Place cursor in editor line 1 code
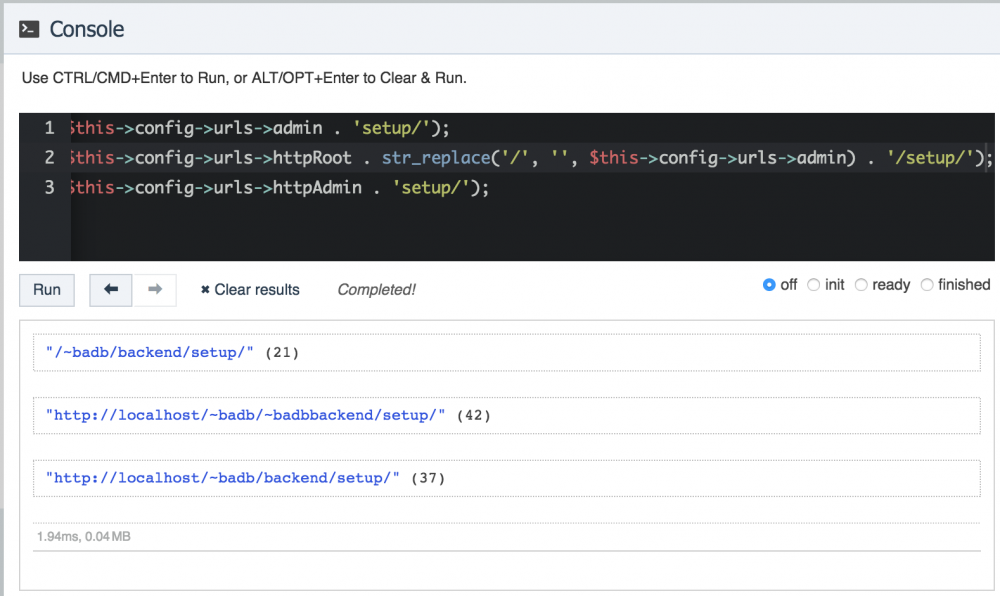The image size is (1000, 596). point(260,128)
